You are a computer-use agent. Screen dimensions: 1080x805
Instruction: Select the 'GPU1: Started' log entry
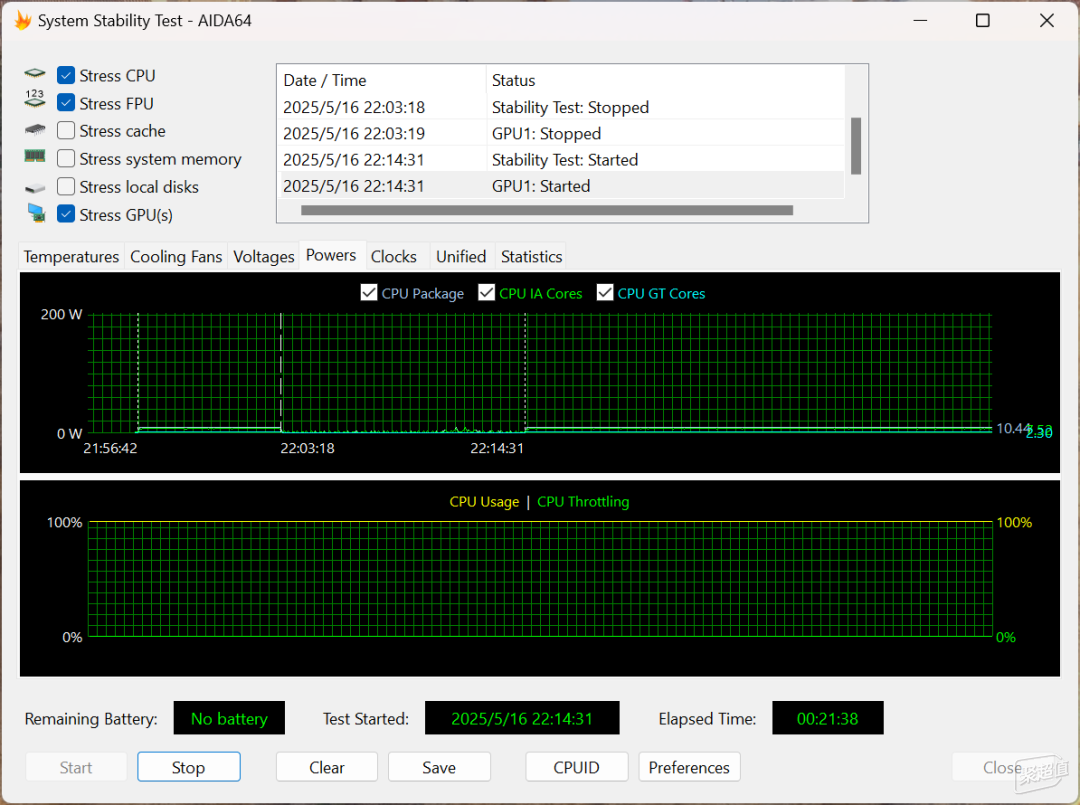pyautogui.click(x=562, y=186)
